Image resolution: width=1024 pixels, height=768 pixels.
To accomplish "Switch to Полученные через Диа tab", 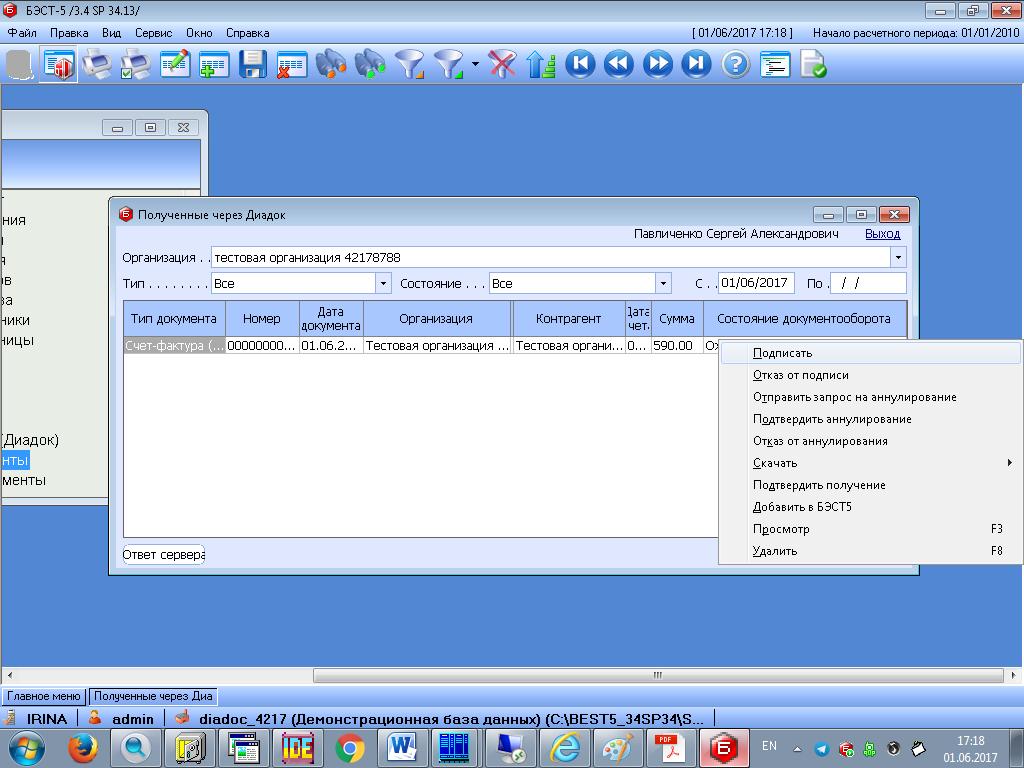I will tap(153, 696).
